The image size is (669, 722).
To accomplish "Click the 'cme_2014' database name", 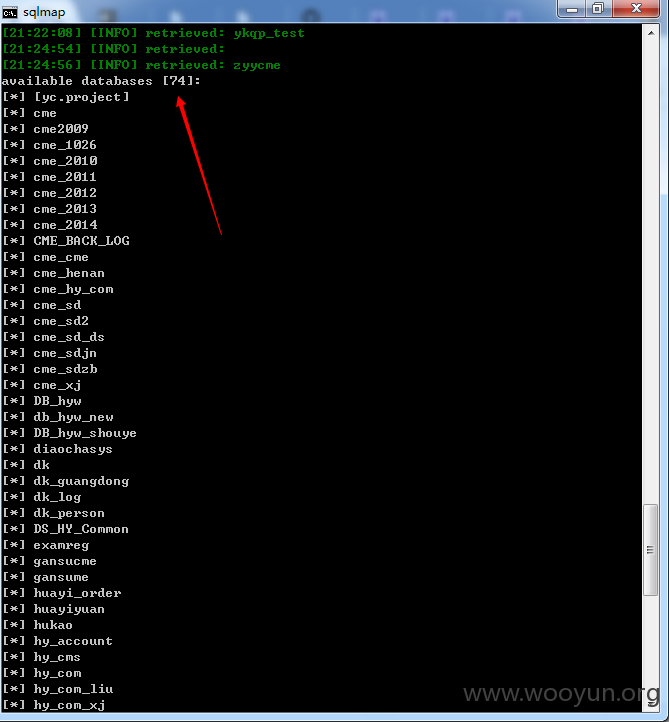I will [x=65, y=225].
